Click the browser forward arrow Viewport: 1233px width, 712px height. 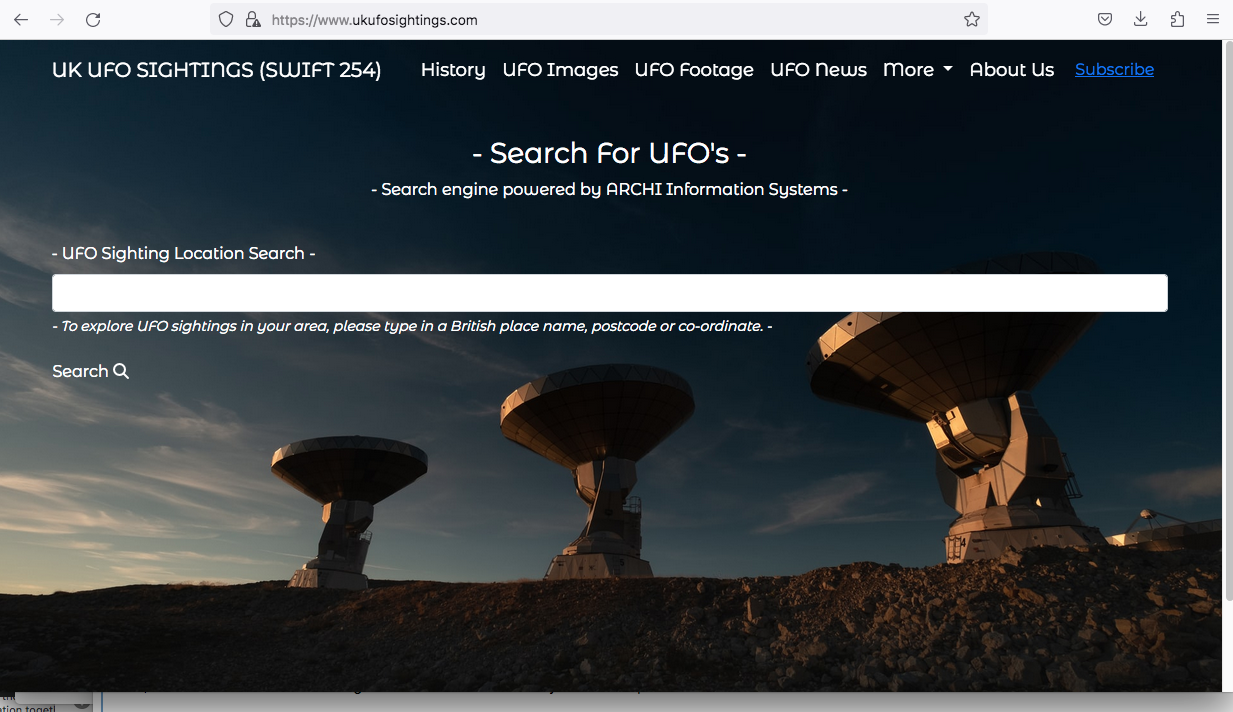57,20
